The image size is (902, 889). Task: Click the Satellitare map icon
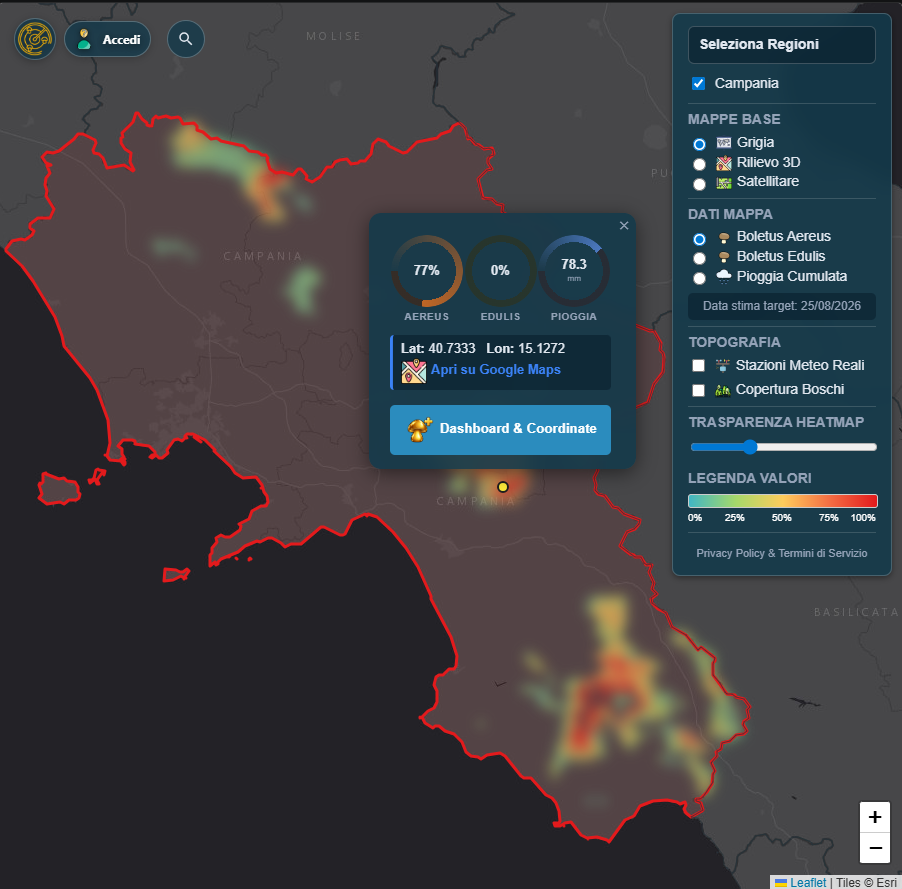tap(724, 182)
